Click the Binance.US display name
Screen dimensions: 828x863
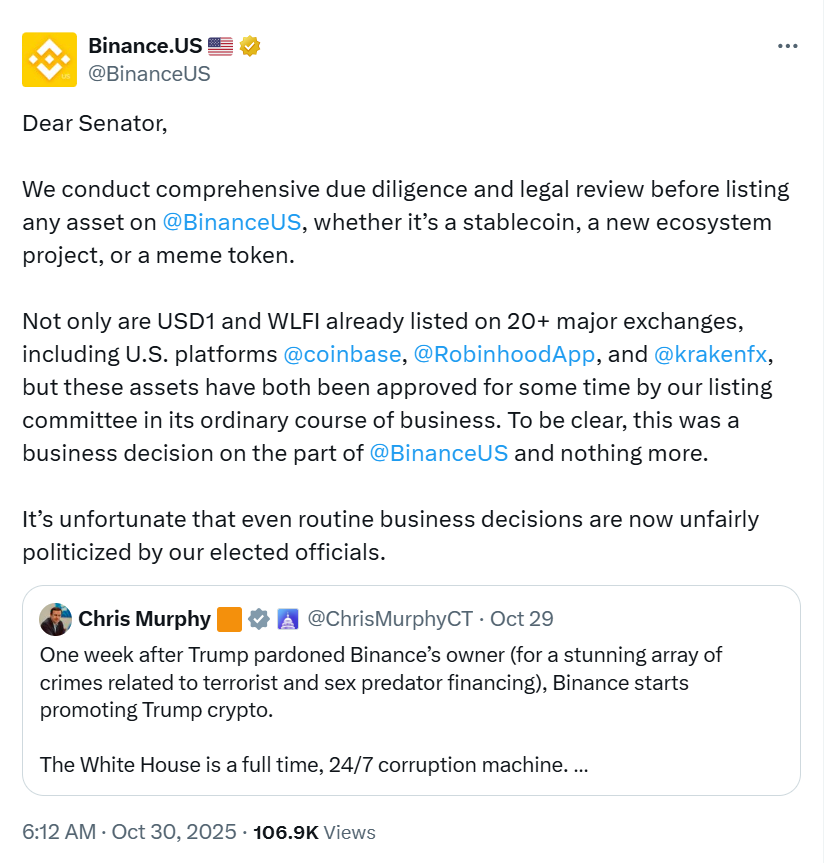click(147, 44)
